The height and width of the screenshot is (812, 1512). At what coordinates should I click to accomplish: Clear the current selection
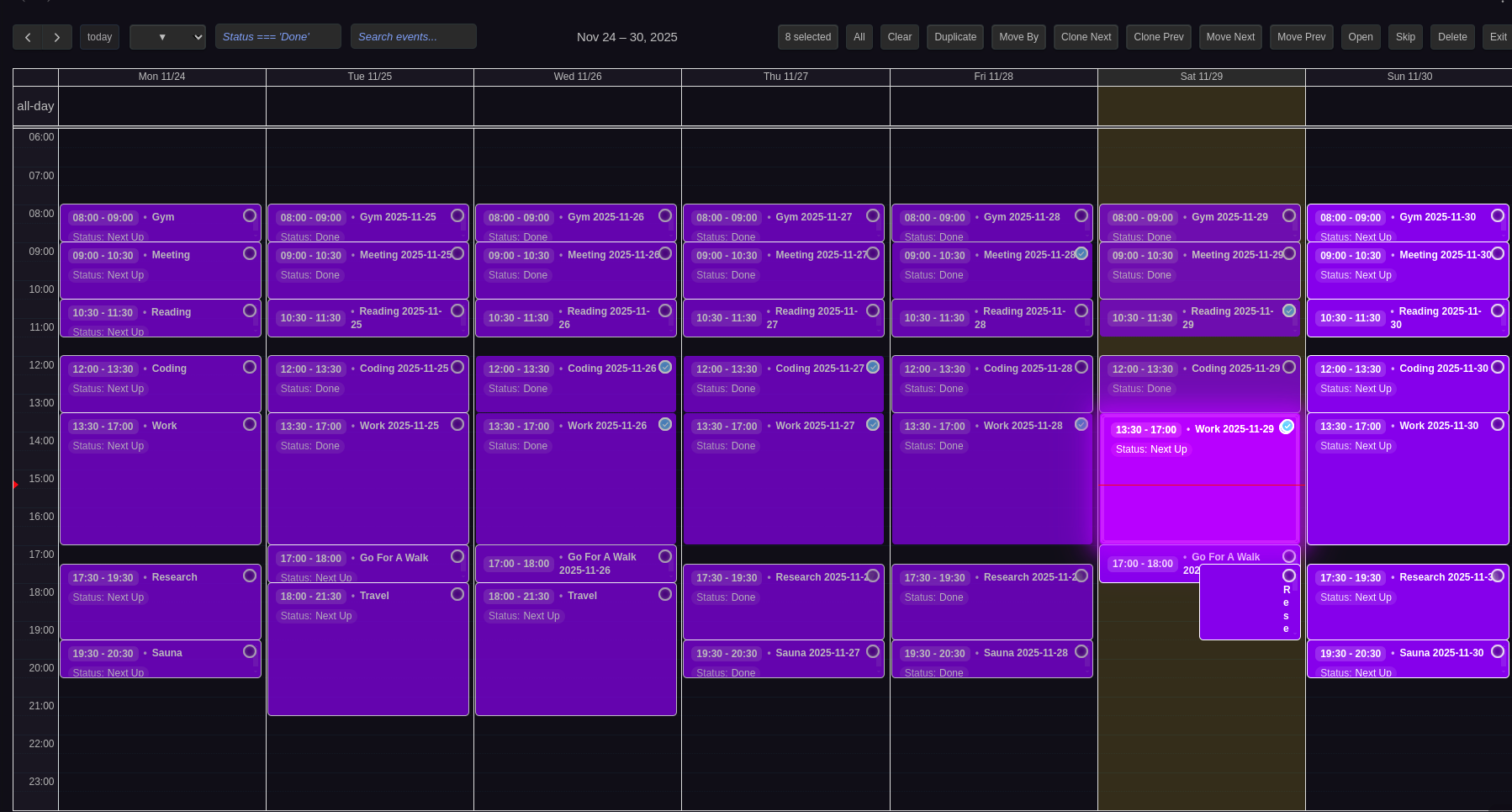899,37
